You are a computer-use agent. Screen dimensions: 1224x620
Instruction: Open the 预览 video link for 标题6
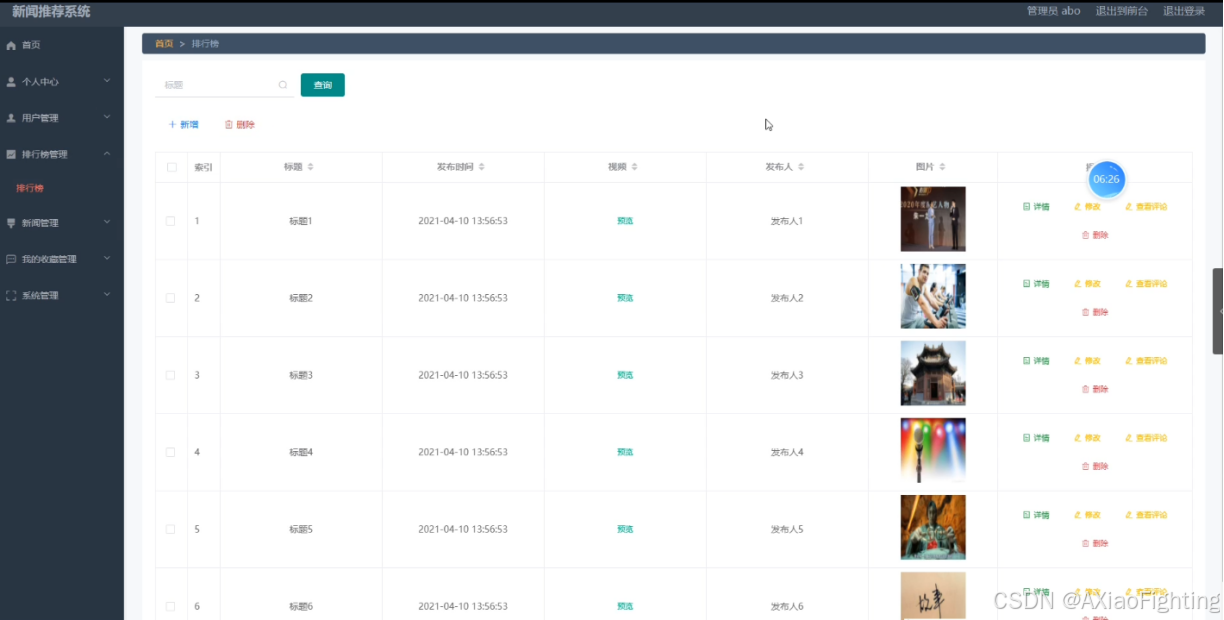point(625,606)
